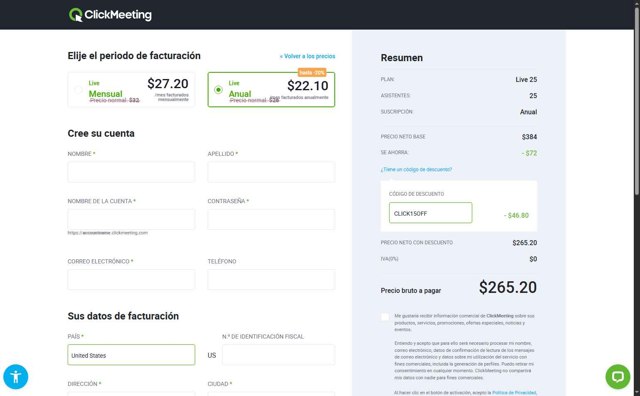Viewport: 640px width, 396px height.
Task: Click the $384 base net price
Action: coord(529,137)
